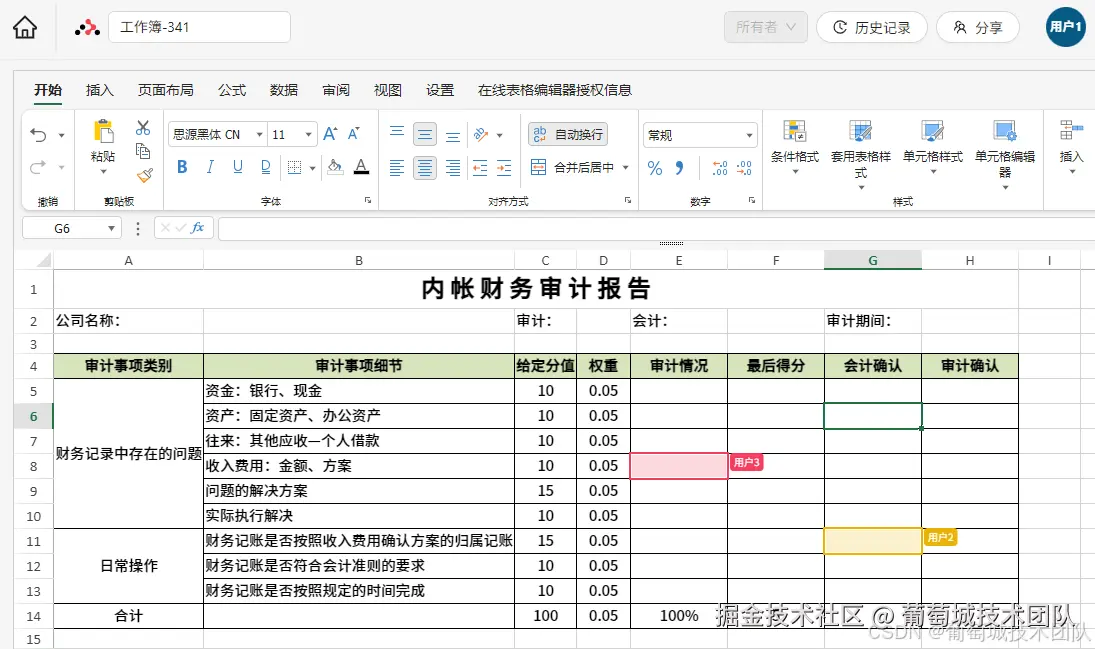
Task: Open the 插入 ribbon tab
Action: coord(100,89)
